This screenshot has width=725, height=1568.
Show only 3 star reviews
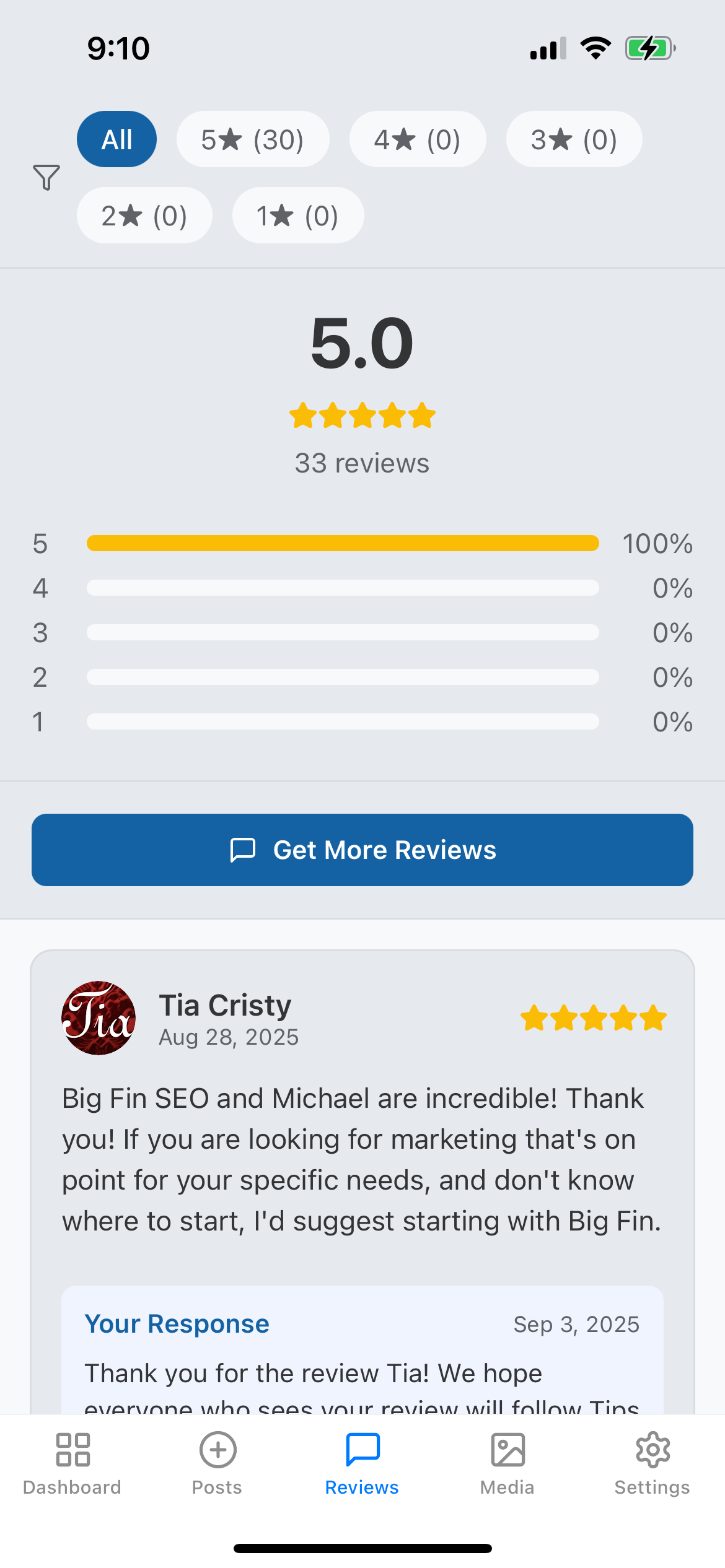tap(574, 139)
